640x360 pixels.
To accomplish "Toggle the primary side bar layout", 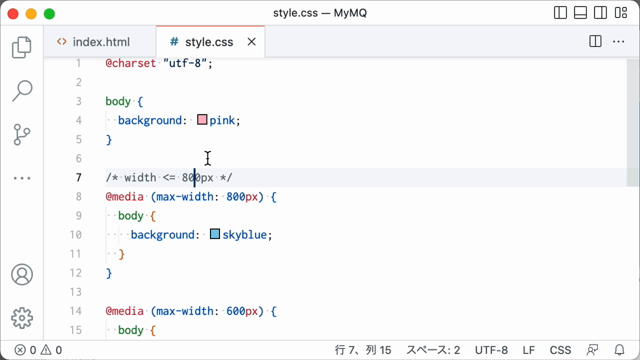I will coord(560,13).
